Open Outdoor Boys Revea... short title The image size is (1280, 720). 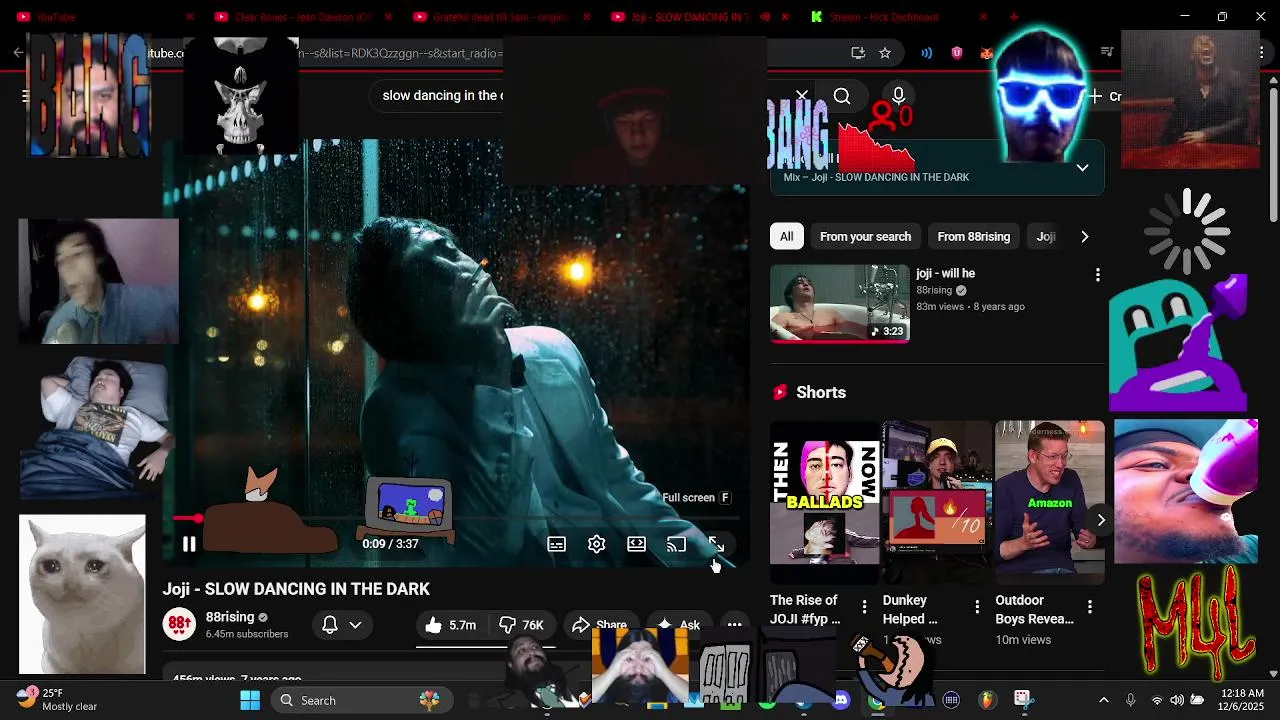pyautogui.click(x=1034, y=609)
